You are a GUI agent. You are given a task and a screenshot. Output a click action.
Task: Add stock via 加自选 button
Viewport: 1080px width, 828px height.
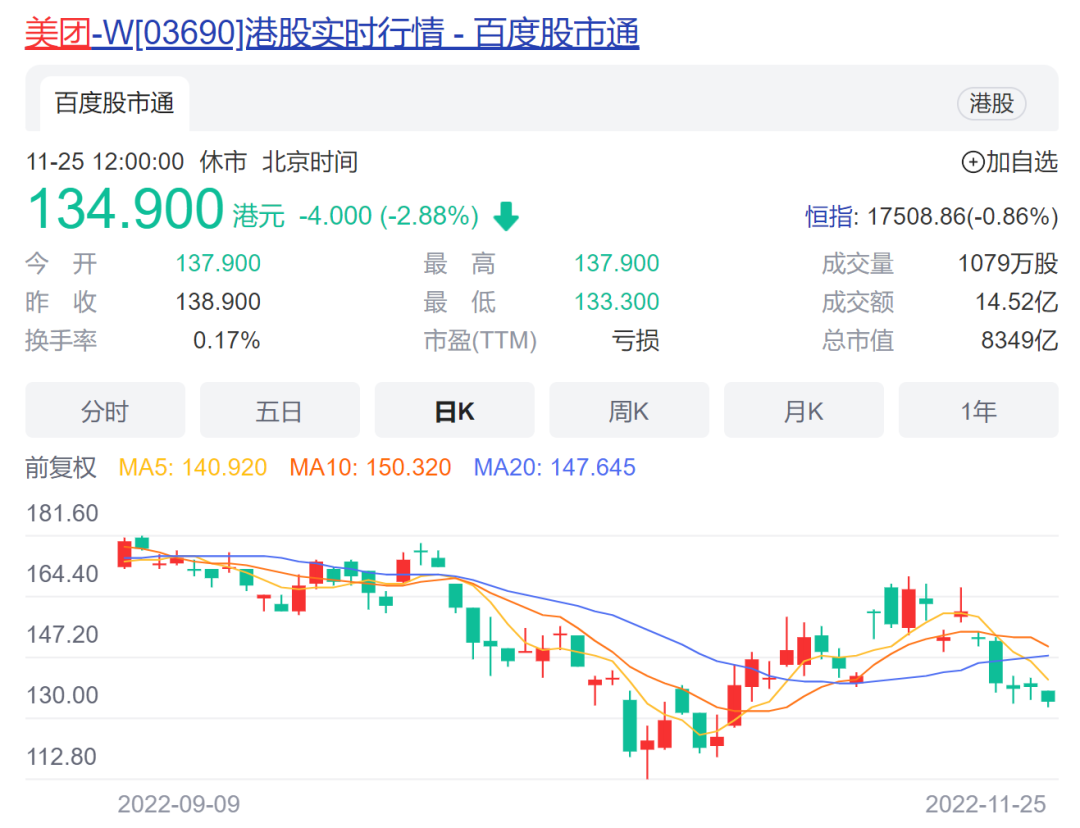[x=1009, y=162]
